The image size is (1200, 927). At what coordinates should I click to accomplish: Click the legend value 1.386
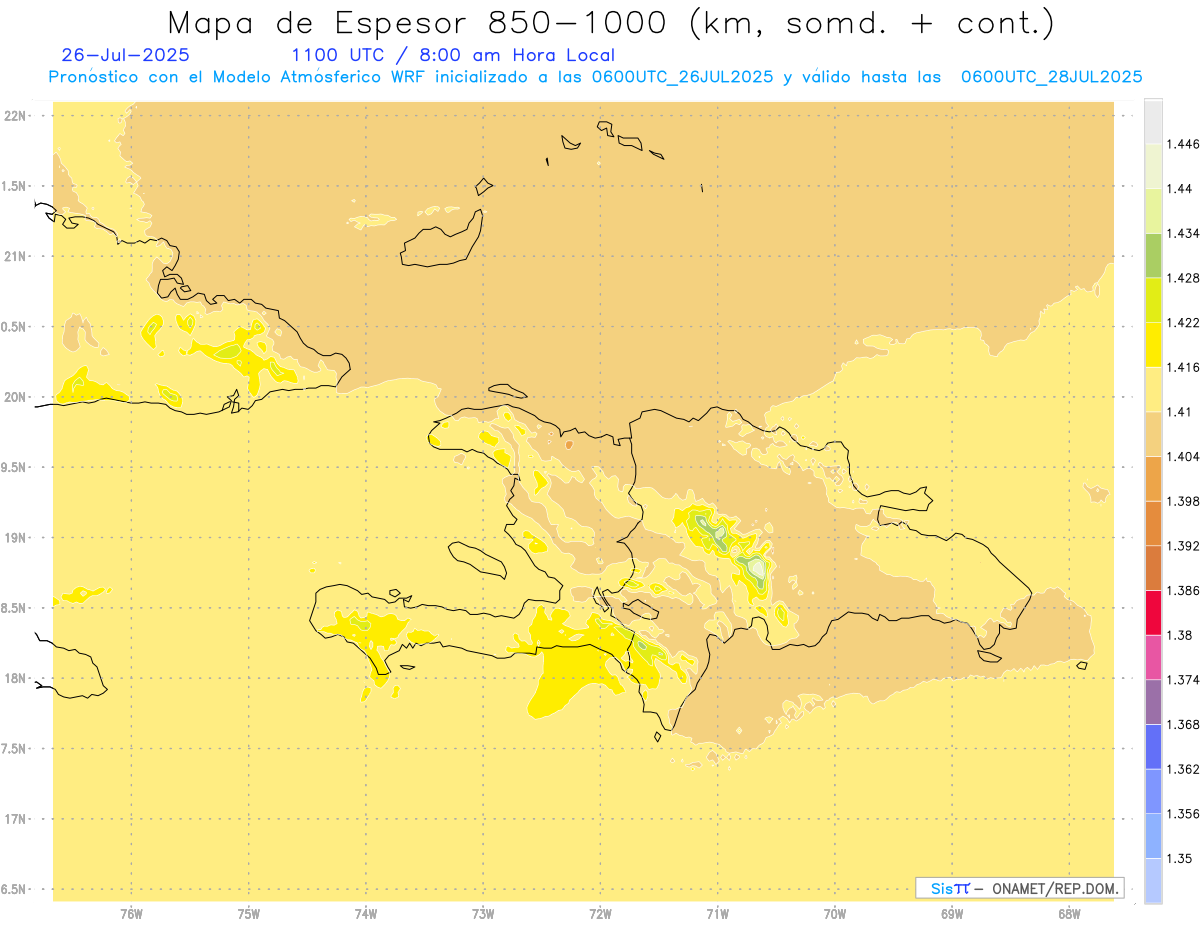pyautogui.click(x=1185, y=590)
